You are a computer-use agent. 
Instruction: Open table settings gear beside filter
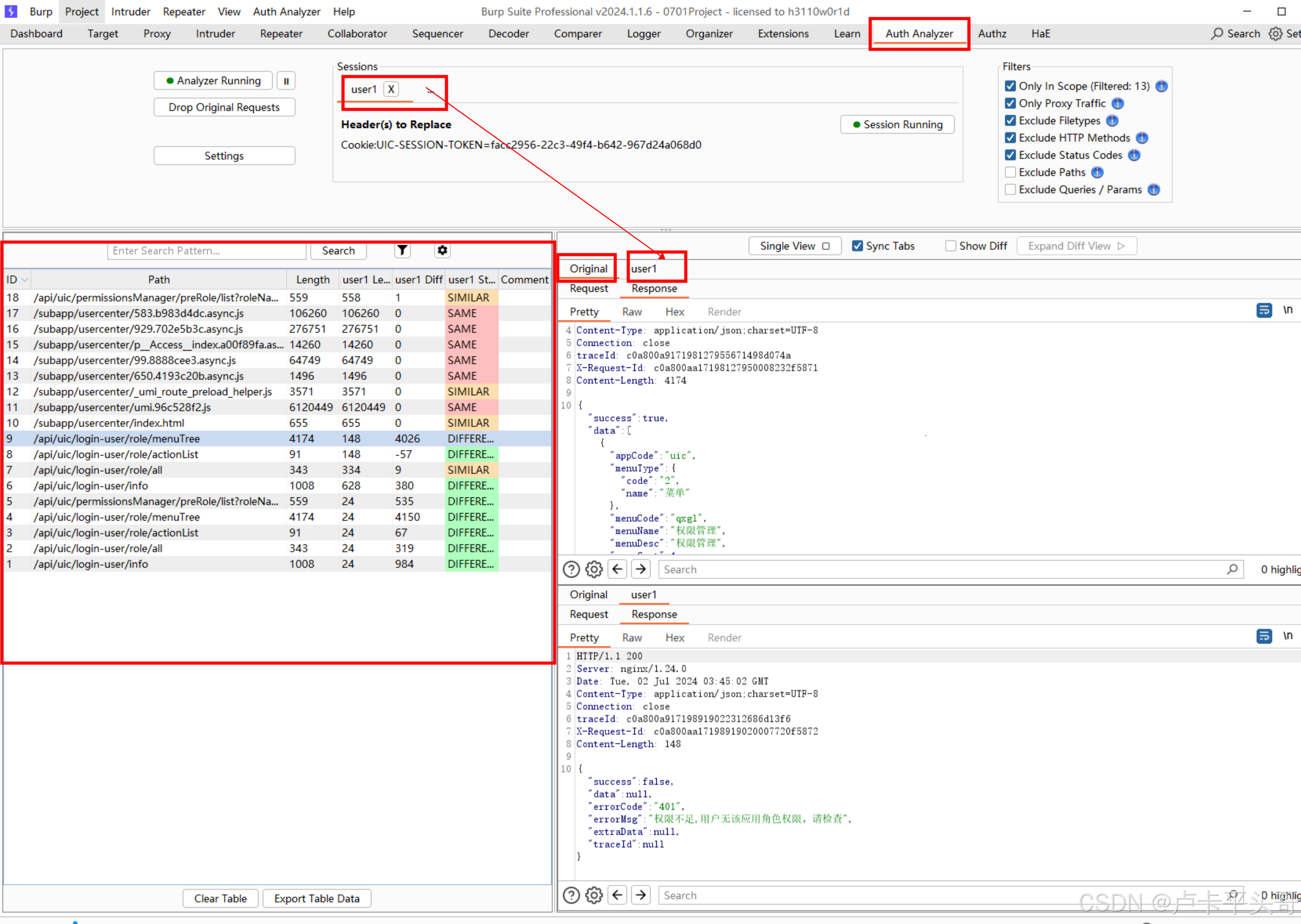[442, 250]
